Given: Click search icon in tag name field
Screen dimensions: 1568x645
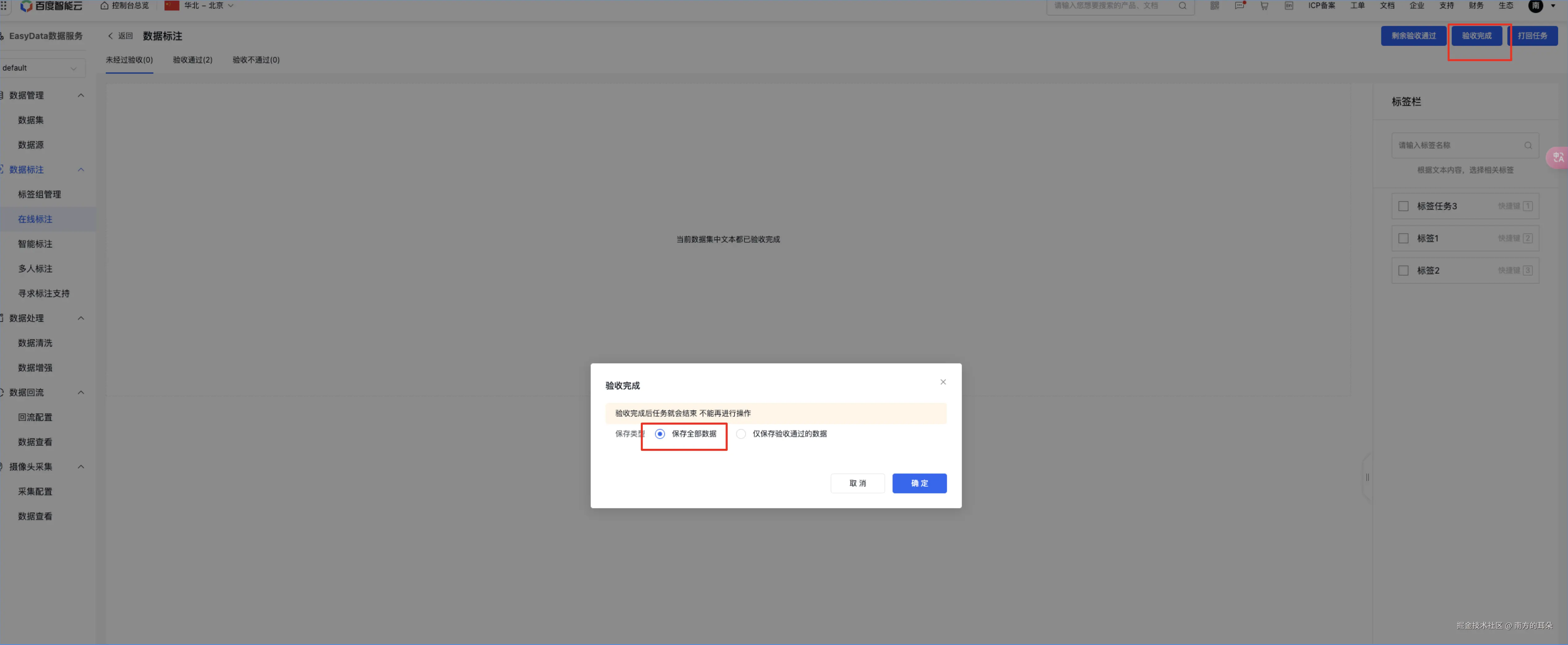Looking at the screenshot, I should coord(1528,145).
